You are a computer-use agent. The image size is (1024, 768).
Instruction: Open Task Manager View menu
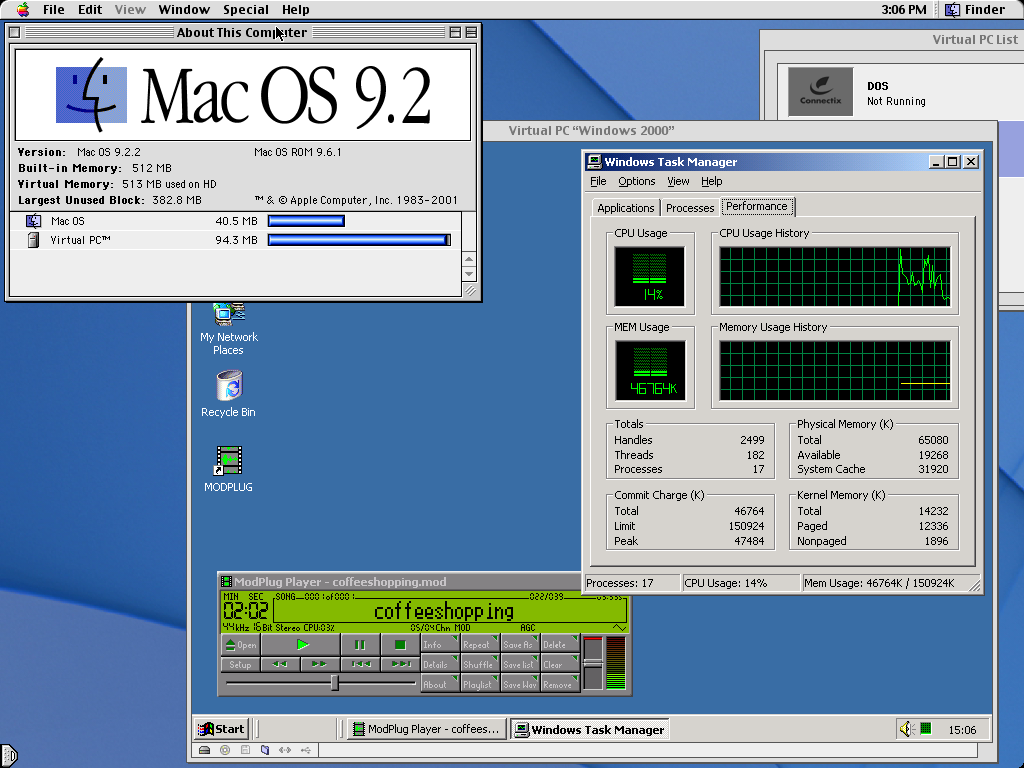(x=678, y=181)
